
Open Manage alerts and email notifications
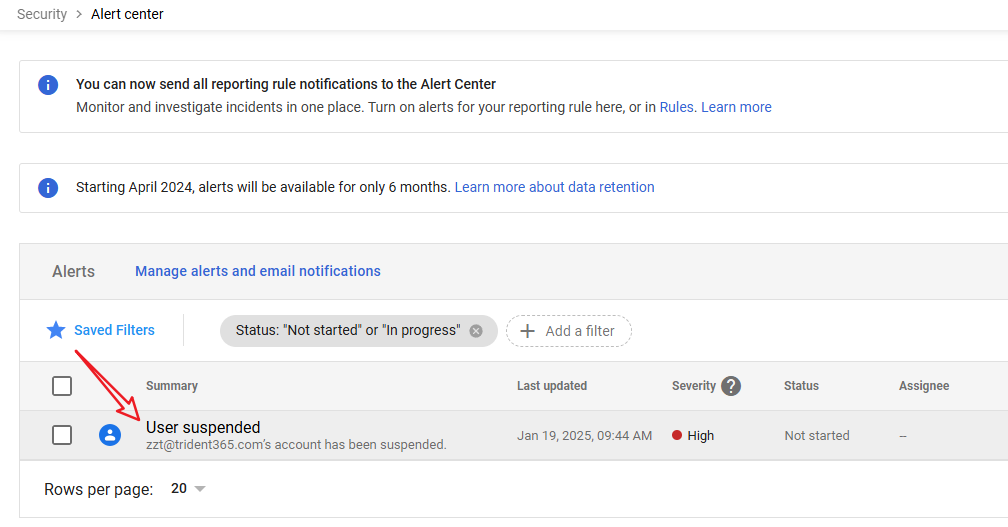(x=258, y=271)
